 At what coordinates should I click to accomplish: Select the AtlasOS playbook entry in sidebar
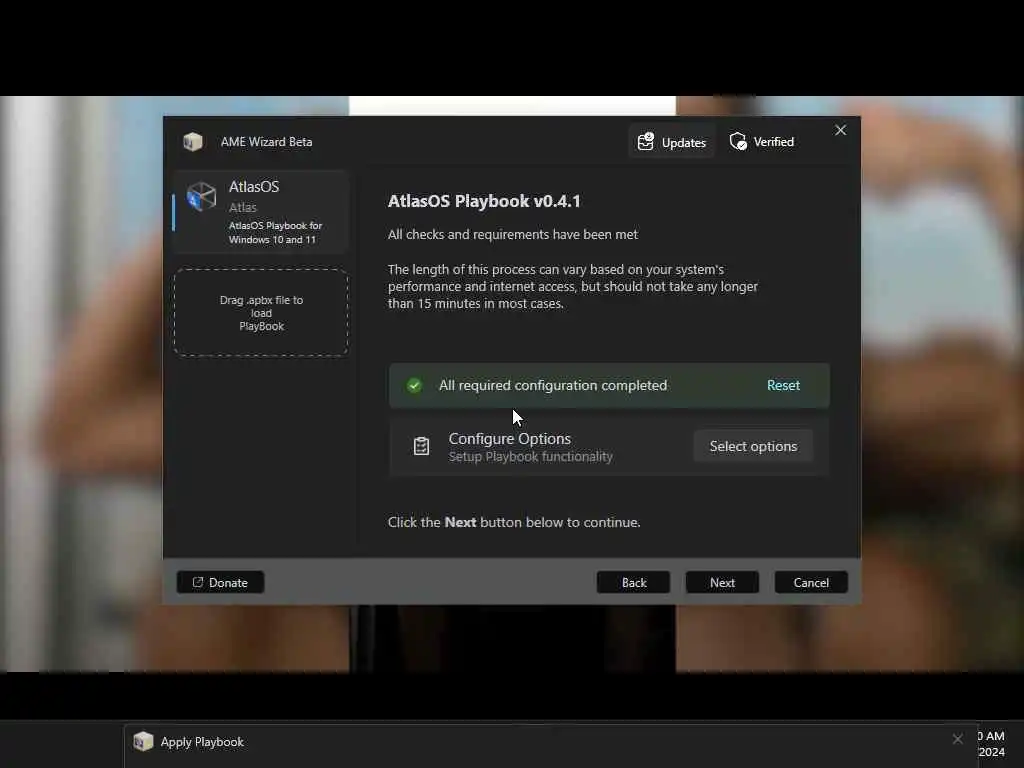[261, 212]
